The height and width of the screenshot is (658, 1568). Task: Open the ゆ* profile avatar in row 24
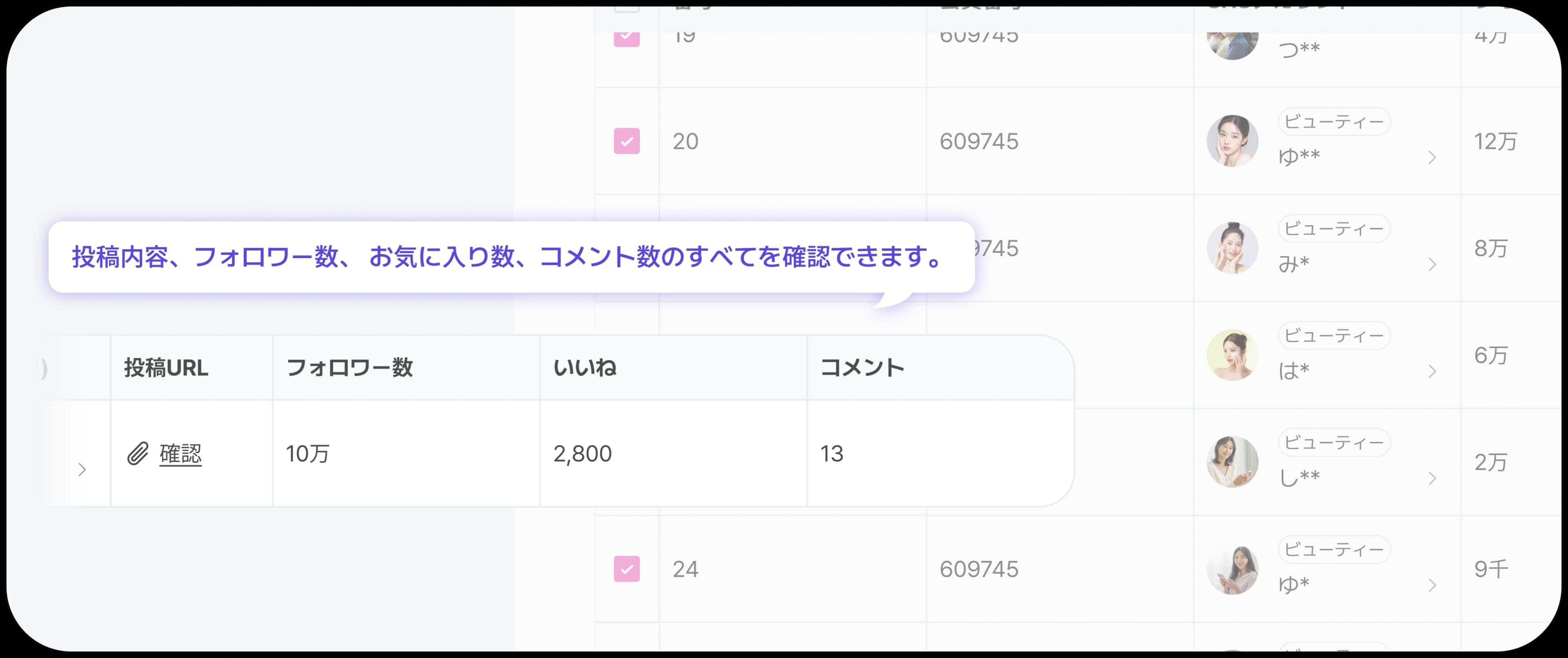(x=1232, y=569)
